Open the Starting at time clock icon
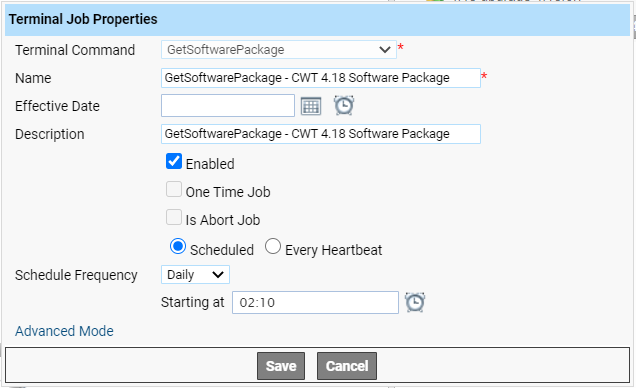The height and width of the screenshot is (388, 636). tap(415, 302)
